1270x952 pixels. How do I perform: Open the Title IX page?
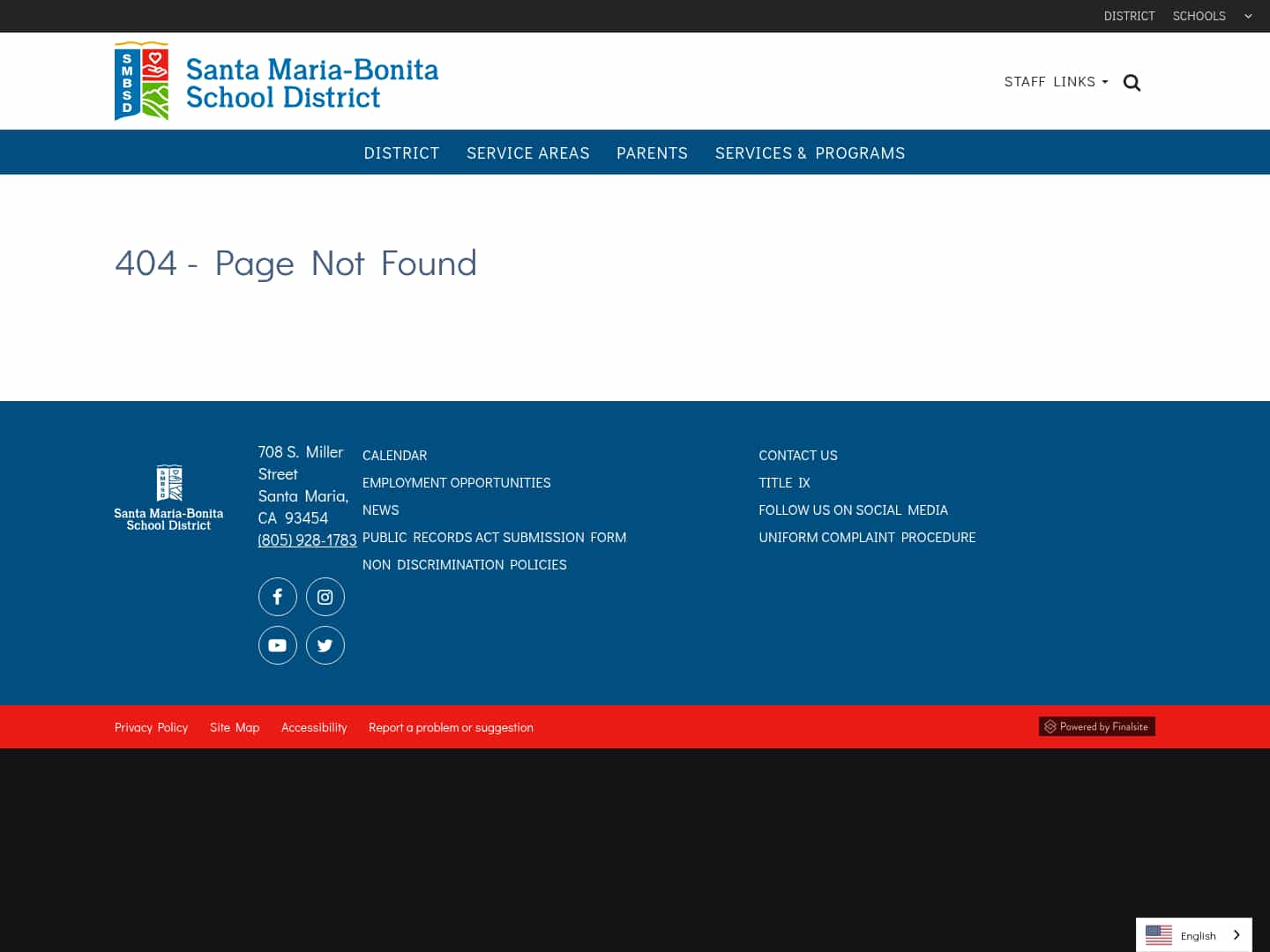[784, 482]
